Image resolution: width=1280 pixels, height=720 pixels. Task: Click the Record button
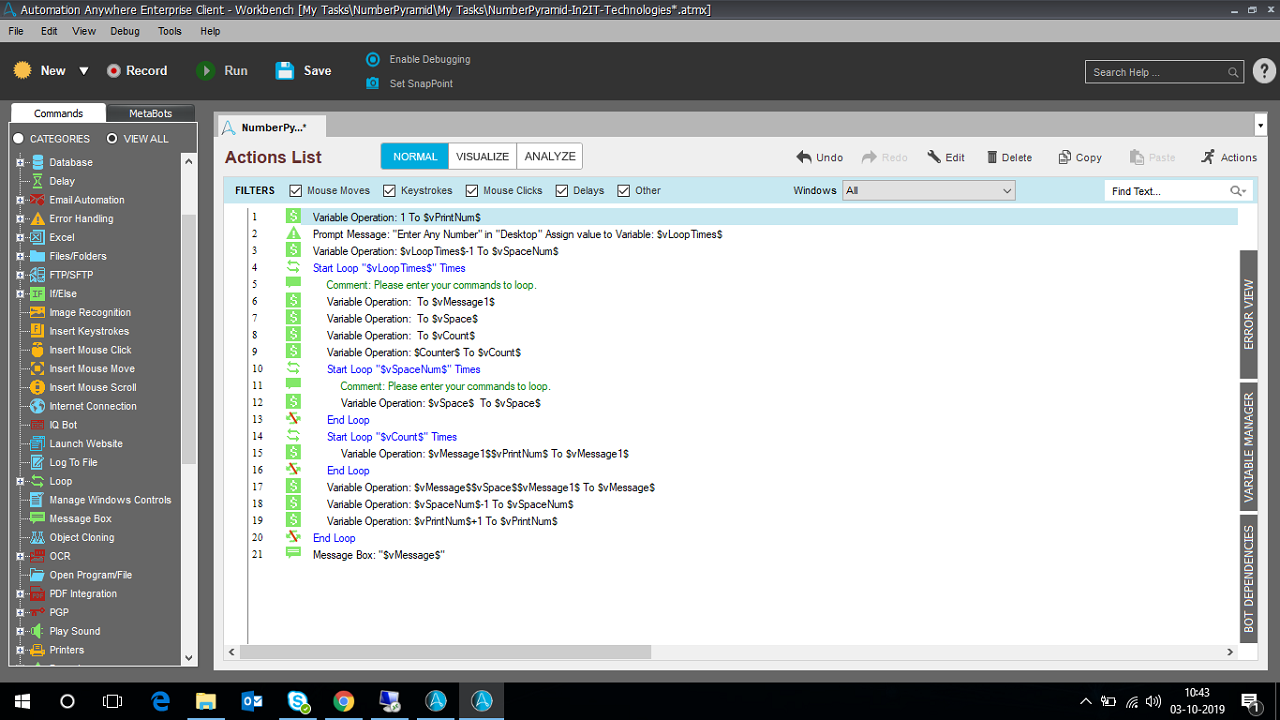[x=137, y=71]
